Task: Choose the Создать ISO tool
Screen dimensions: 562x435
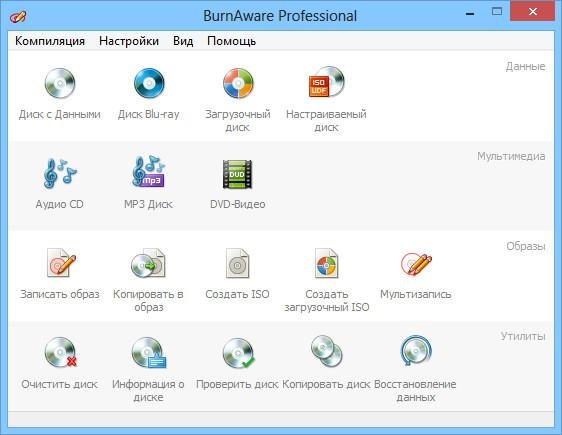Action: 237,274
